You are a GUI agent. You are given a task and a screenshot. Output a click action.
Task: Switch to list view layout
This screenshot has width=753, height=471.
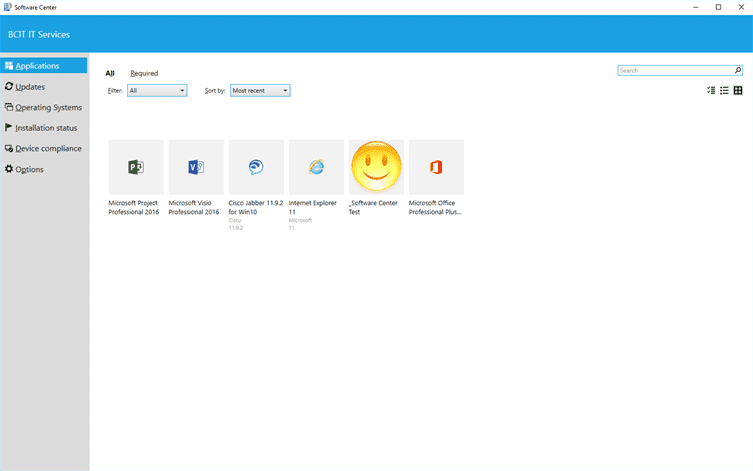click(x=724, y=91)
